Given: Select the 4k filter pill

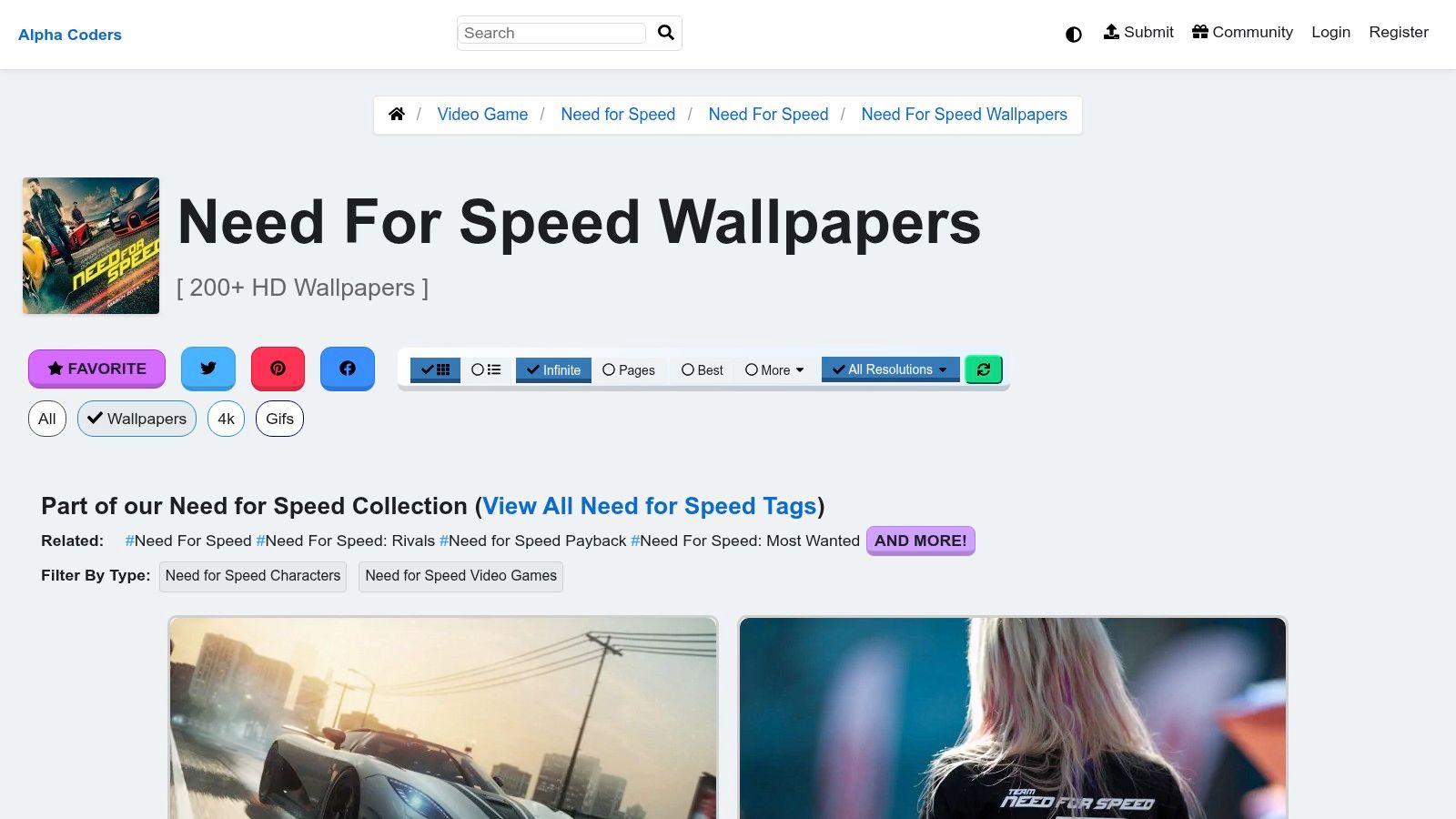Looking at the screenshot, I should point(226,419).
